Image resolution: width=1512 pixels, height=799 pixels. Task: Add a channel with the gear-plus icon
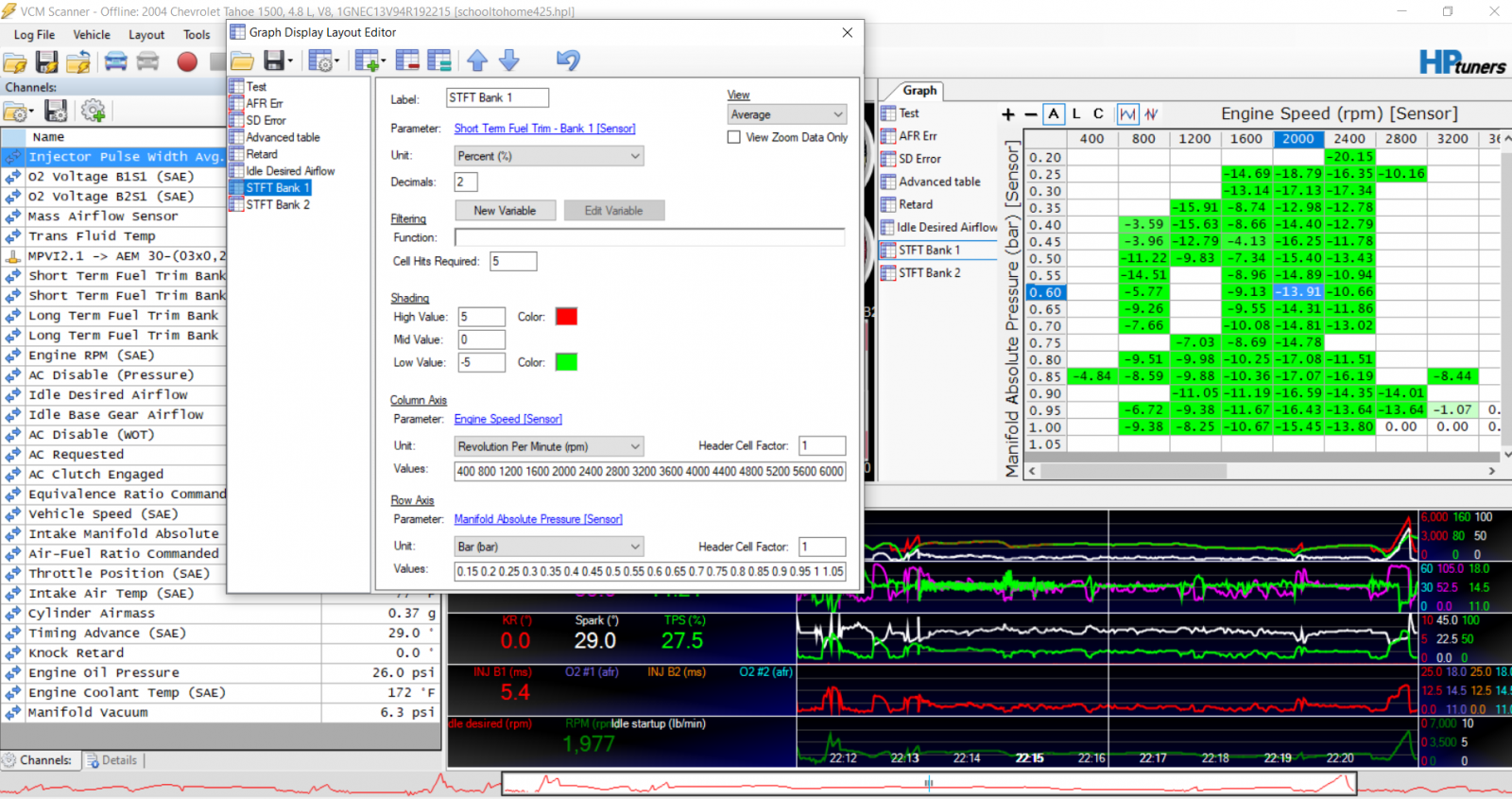(x=93, y=112)
